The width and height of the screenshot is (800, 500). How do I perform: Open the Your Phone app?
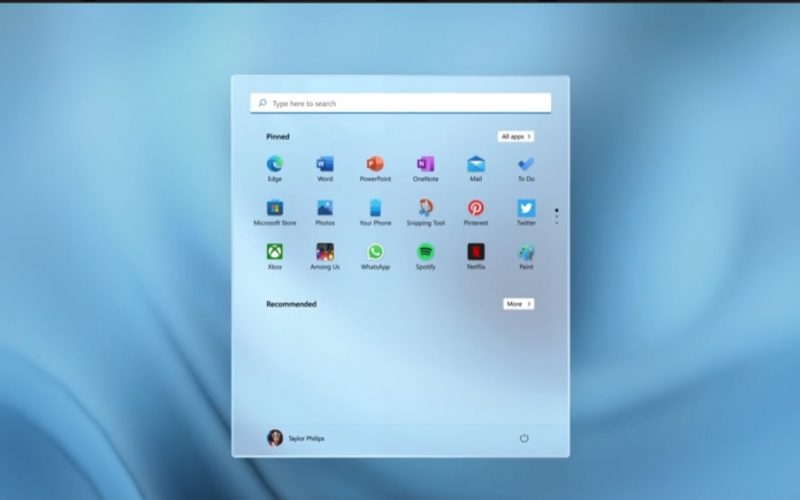(375, 212)
